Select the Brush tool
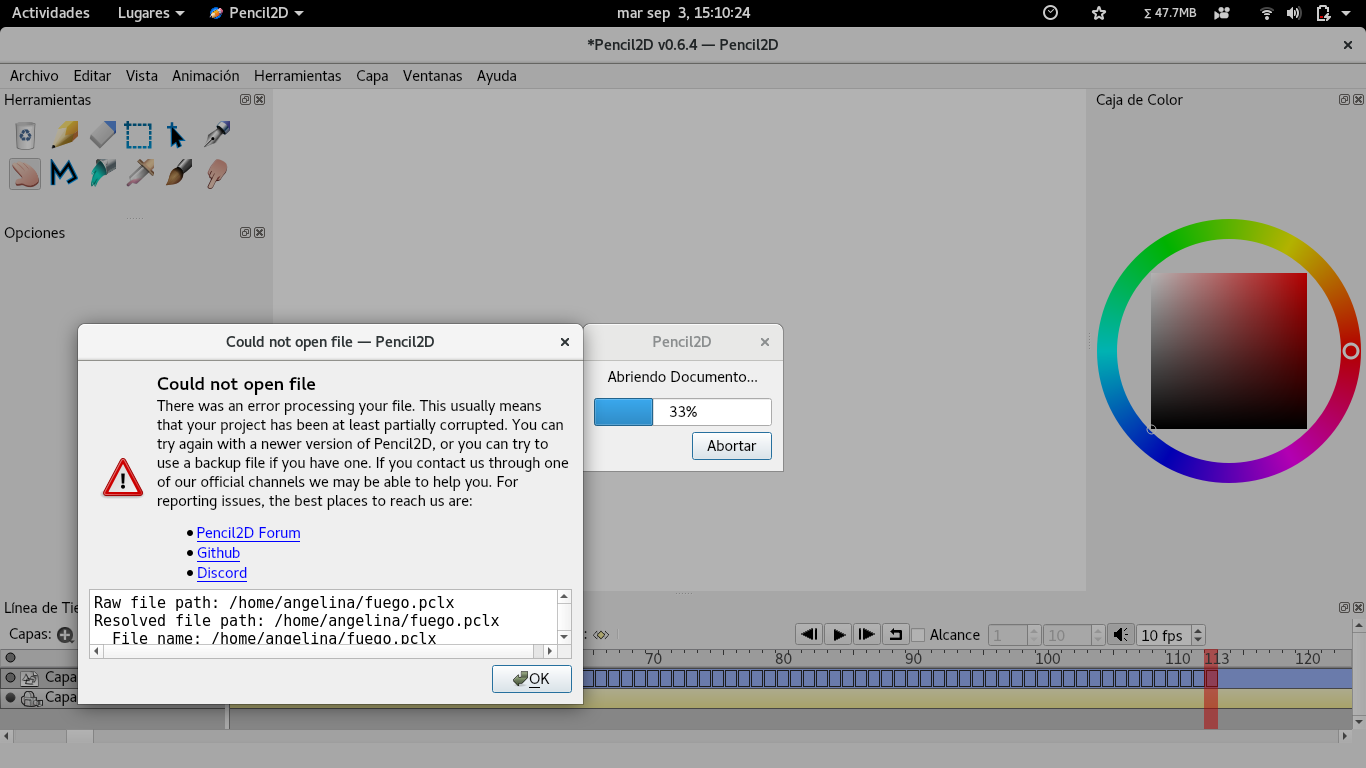 coord(177,173)
